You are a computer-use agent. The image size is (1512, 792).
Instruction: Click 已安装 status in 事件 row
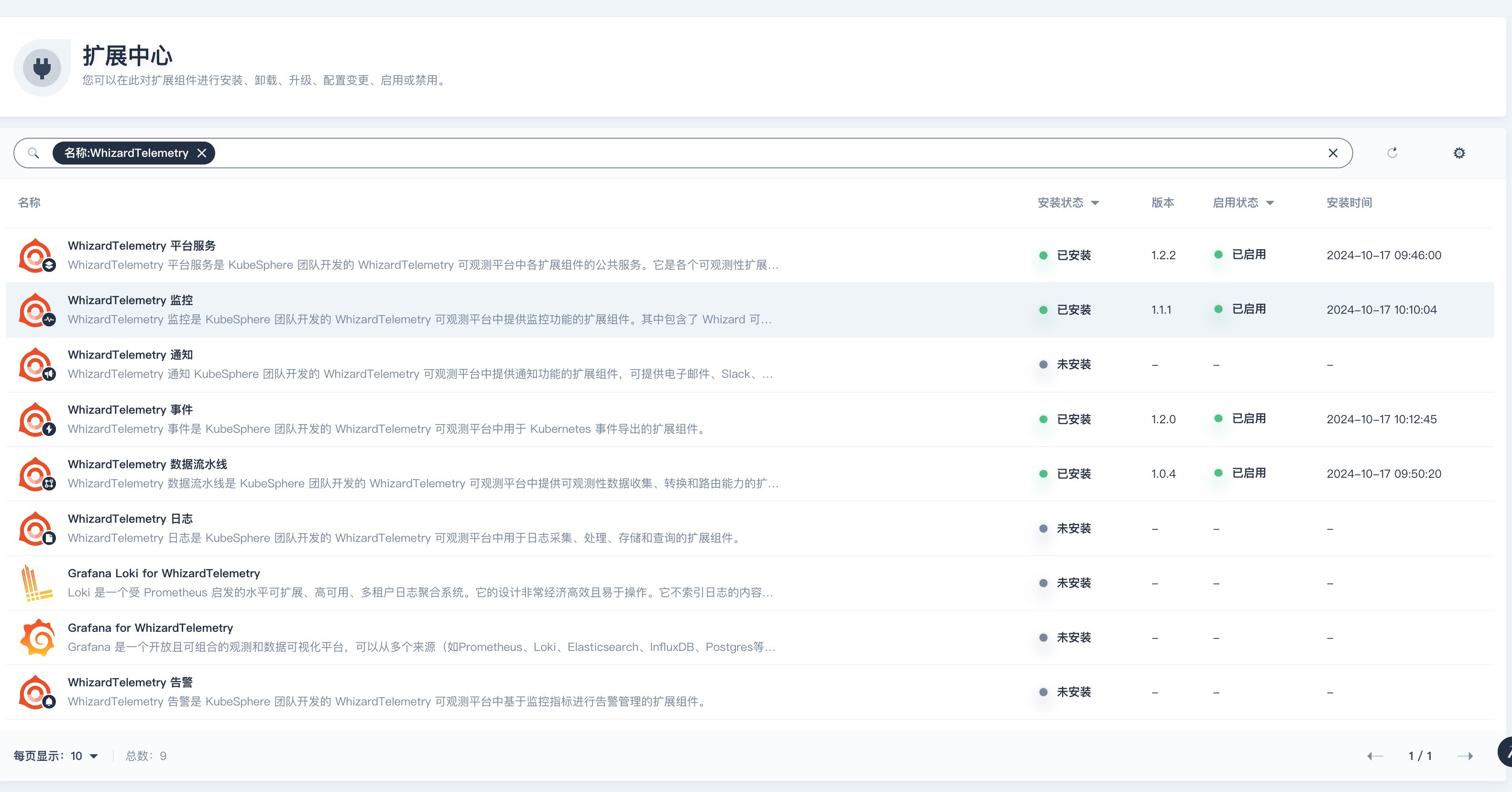[1065, 419]
